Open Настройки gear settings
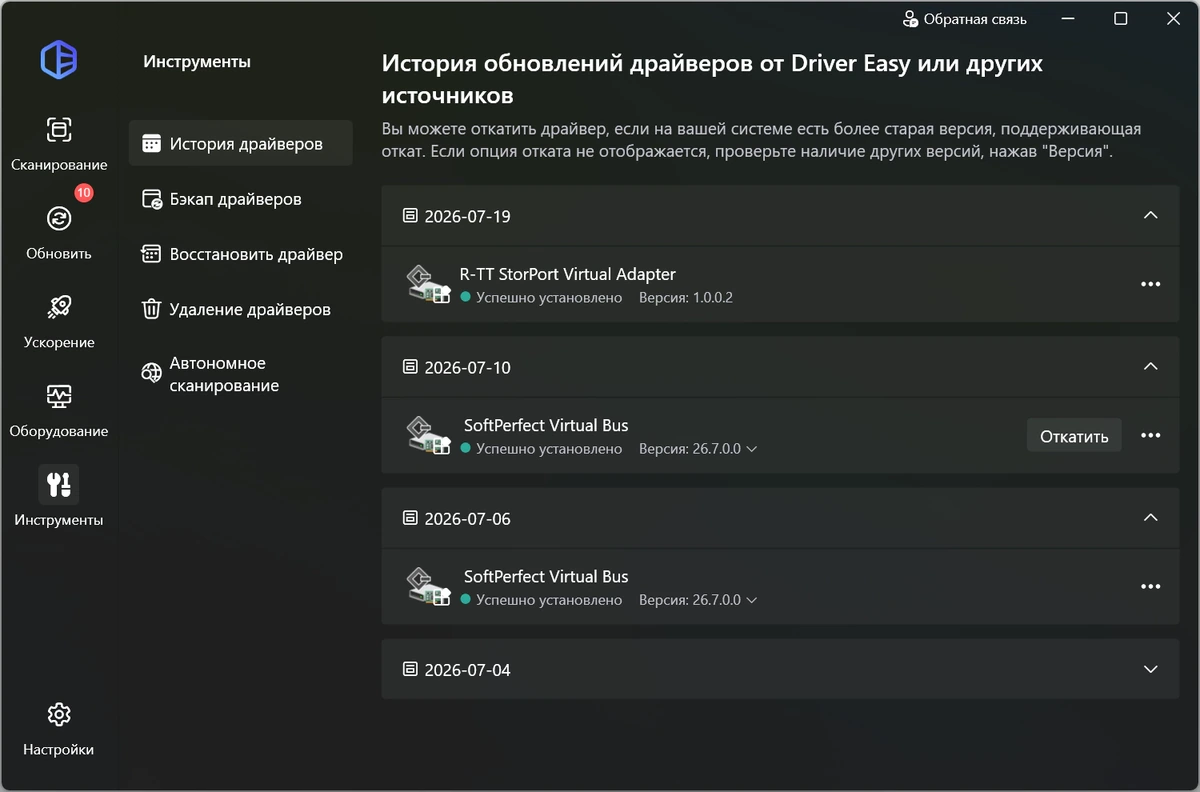The height and width of the screenshot is (792, 1200). click(59, 729)
